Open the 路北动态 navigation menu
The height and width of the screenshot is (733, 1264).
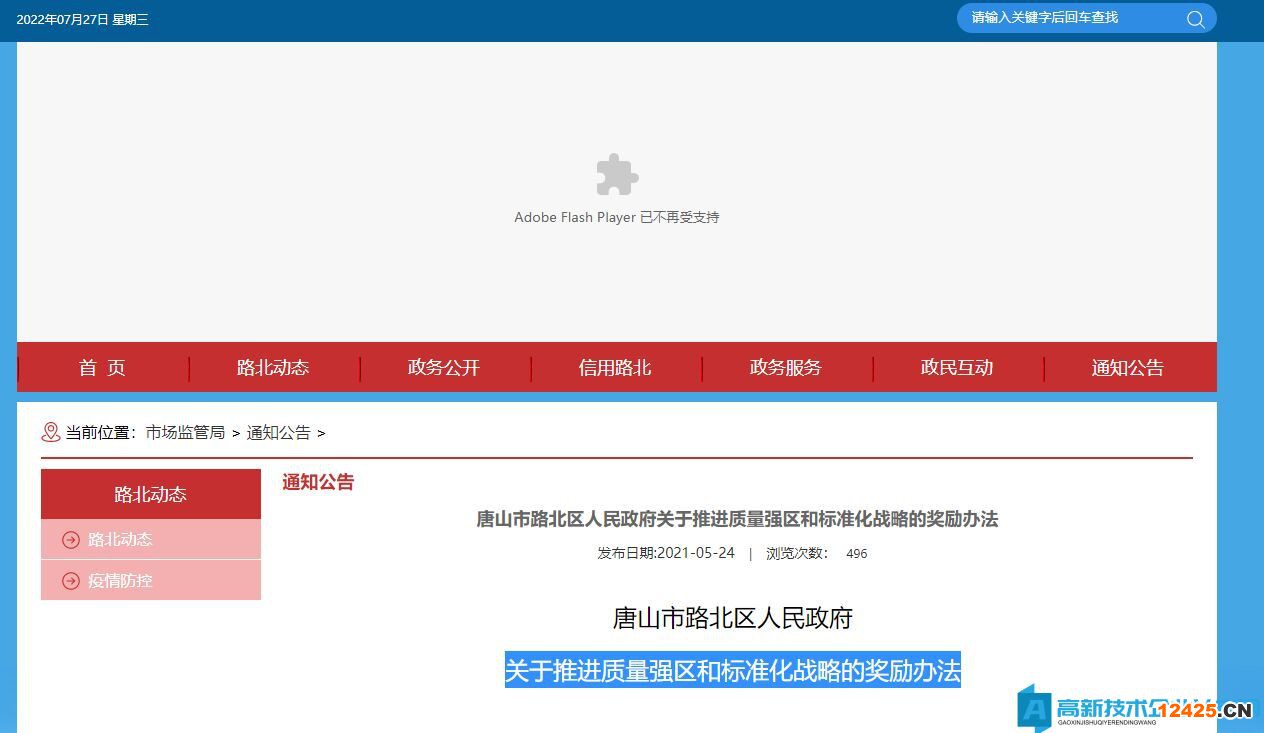pos(273,368)
